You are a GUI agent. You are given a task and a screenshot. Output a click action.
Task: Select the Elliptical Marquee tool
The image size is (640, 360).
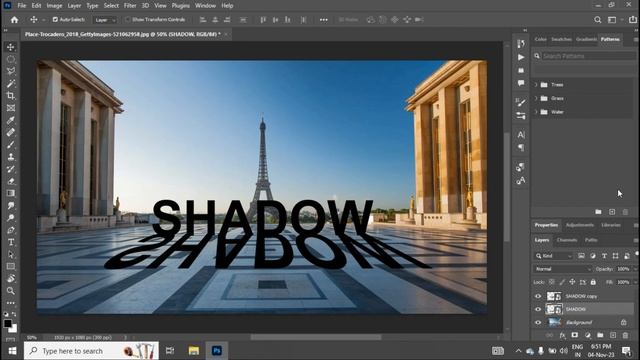click(x=11, y=59)
